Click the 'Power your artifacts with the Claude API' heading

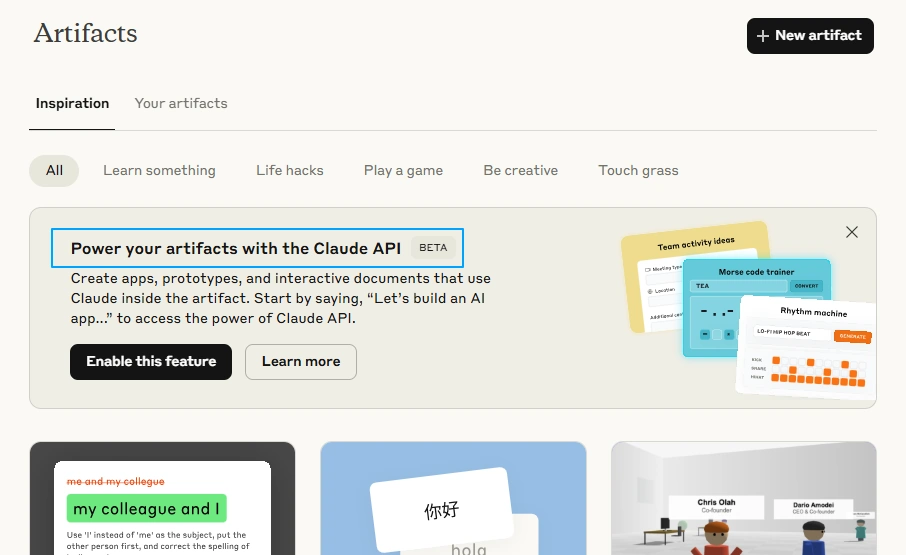(x=236, y=248)
